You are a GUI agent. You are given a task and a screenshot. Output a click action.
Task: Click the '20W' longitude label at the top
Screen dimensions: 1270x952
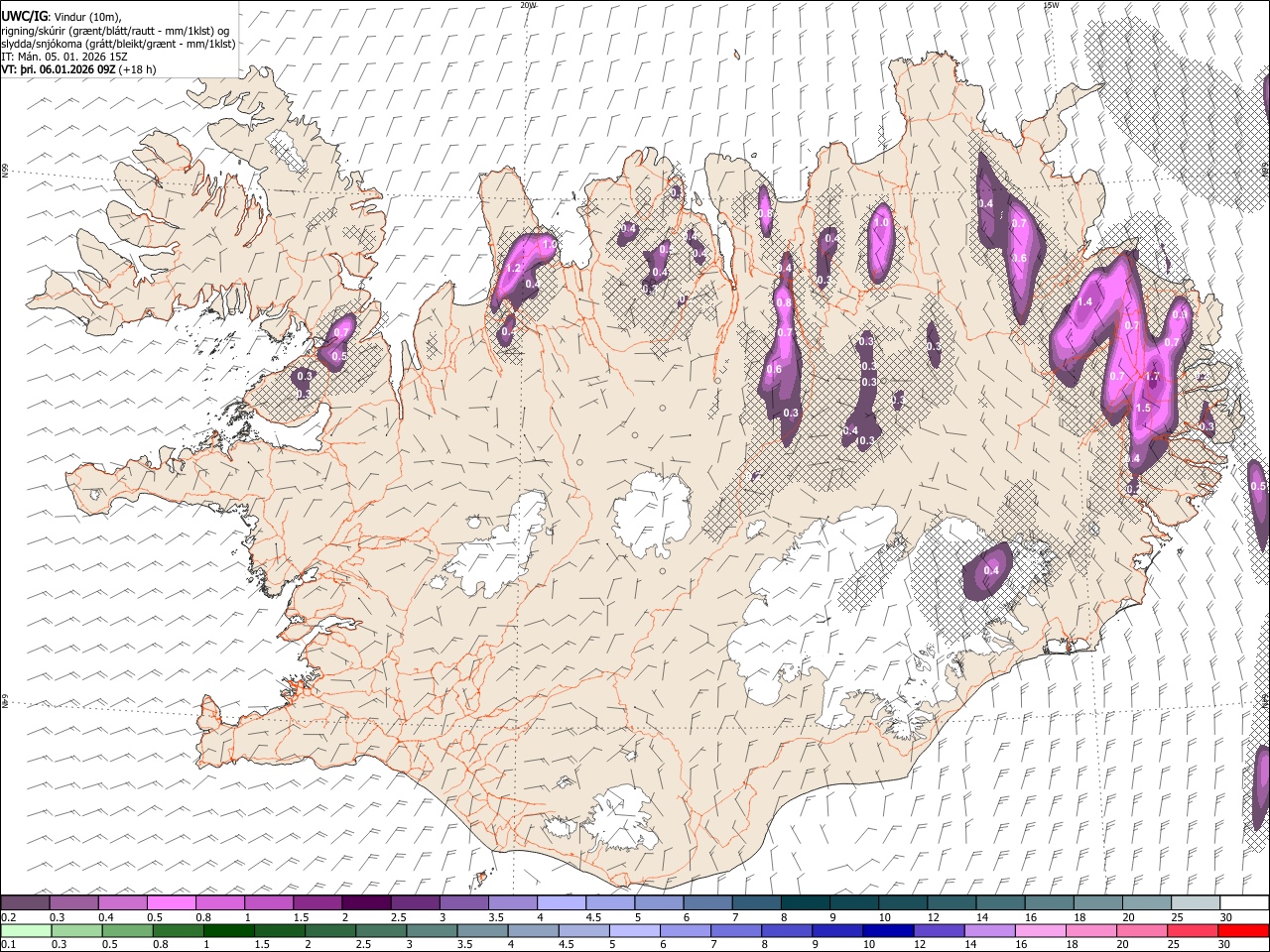(528, 5)
